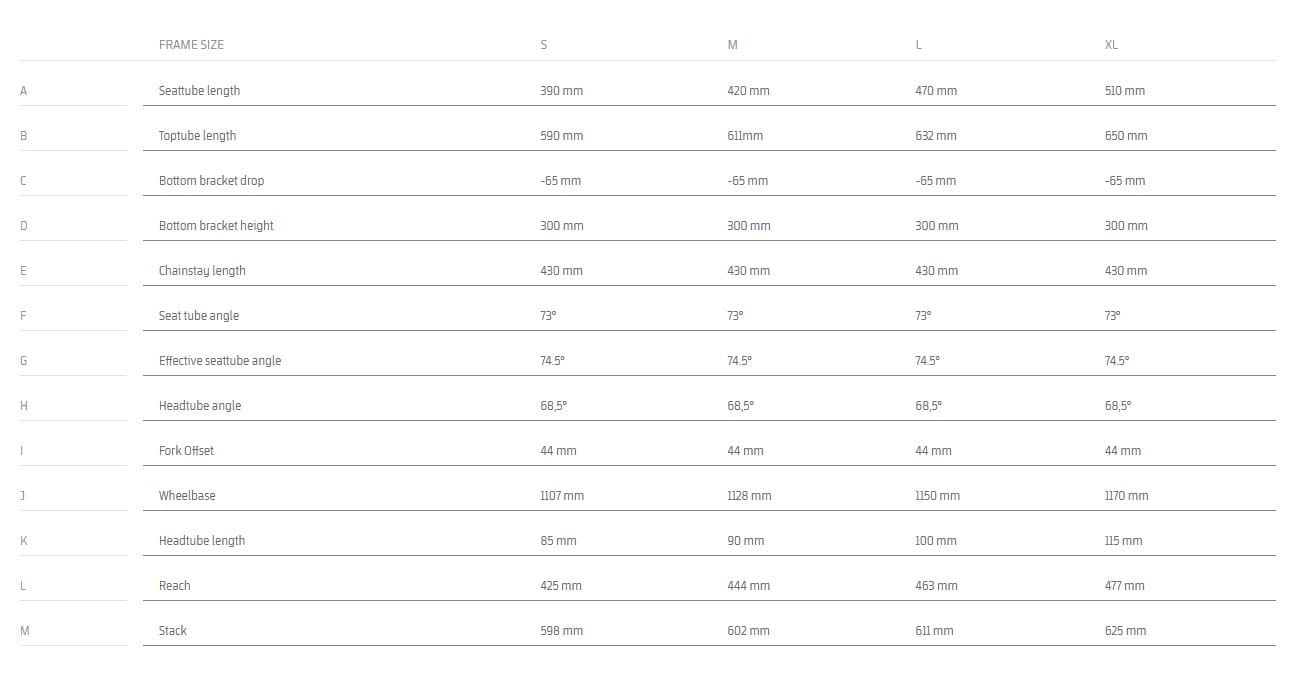
Task: Click row letter M beside Stack
Action: pyautogui.click(x=24, y=630)
